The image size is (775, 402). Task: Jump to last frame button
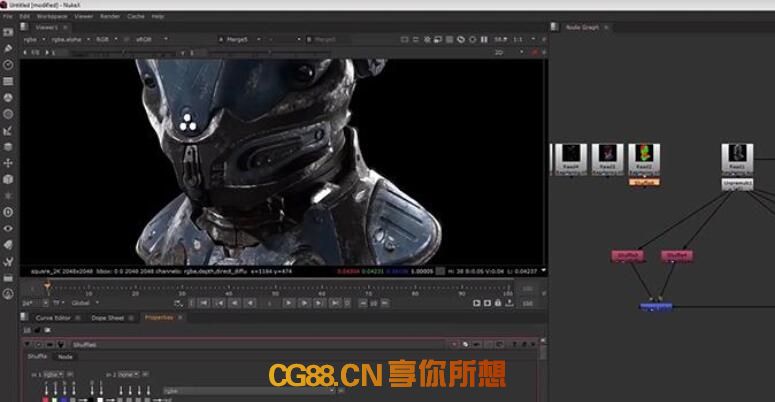click(x=335, y=303)
